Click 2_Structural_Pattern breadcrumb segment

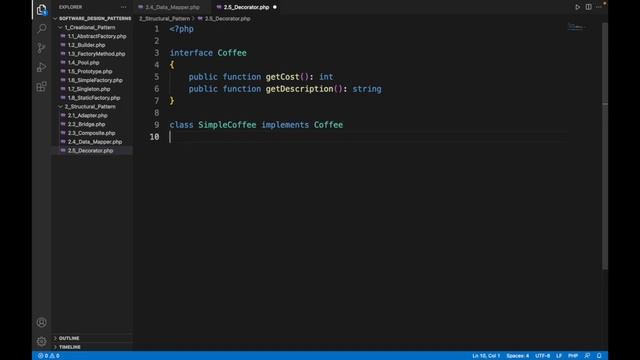click(164, 18)
